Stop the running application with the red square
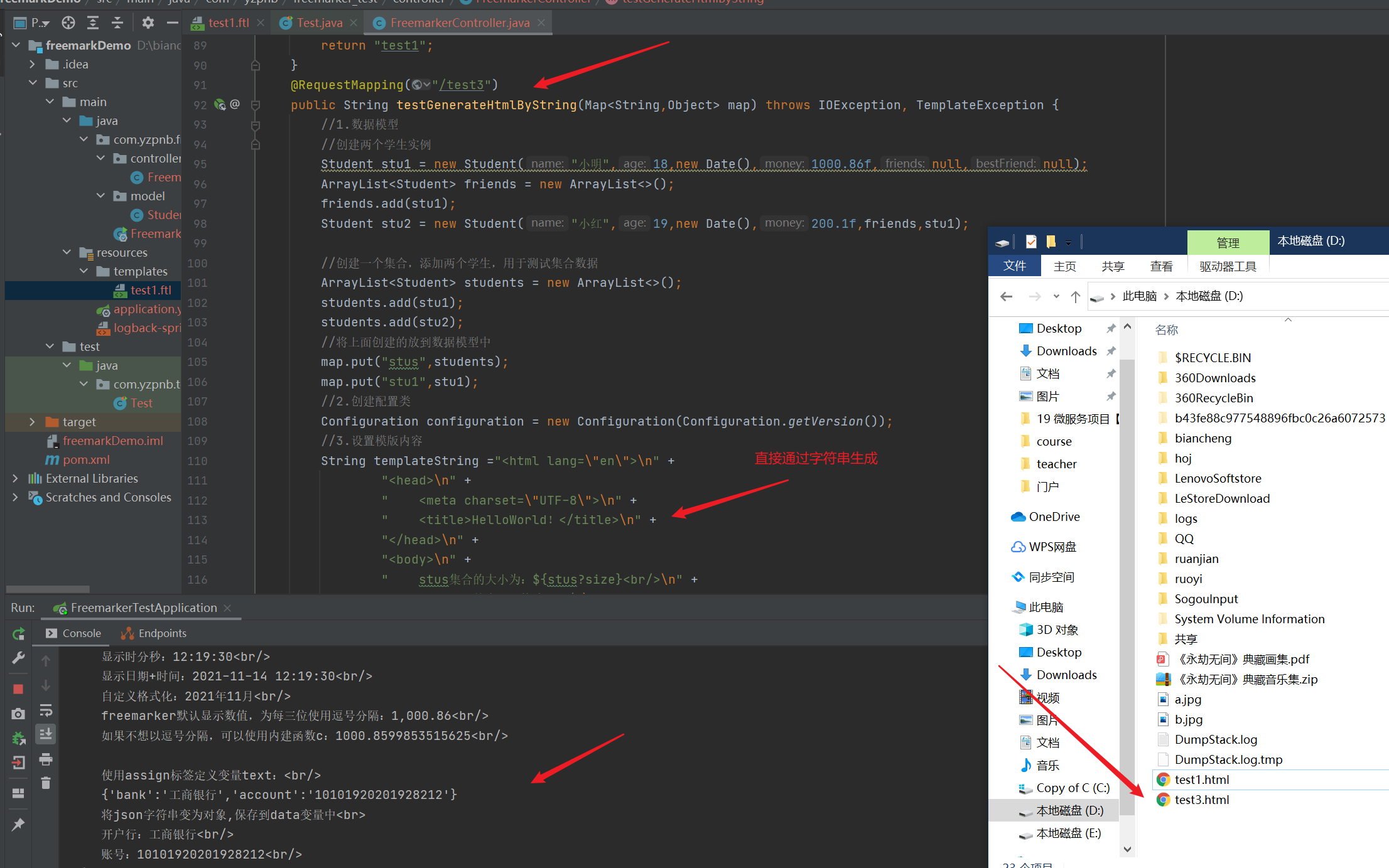1389x868 pixels. point(18,689)
